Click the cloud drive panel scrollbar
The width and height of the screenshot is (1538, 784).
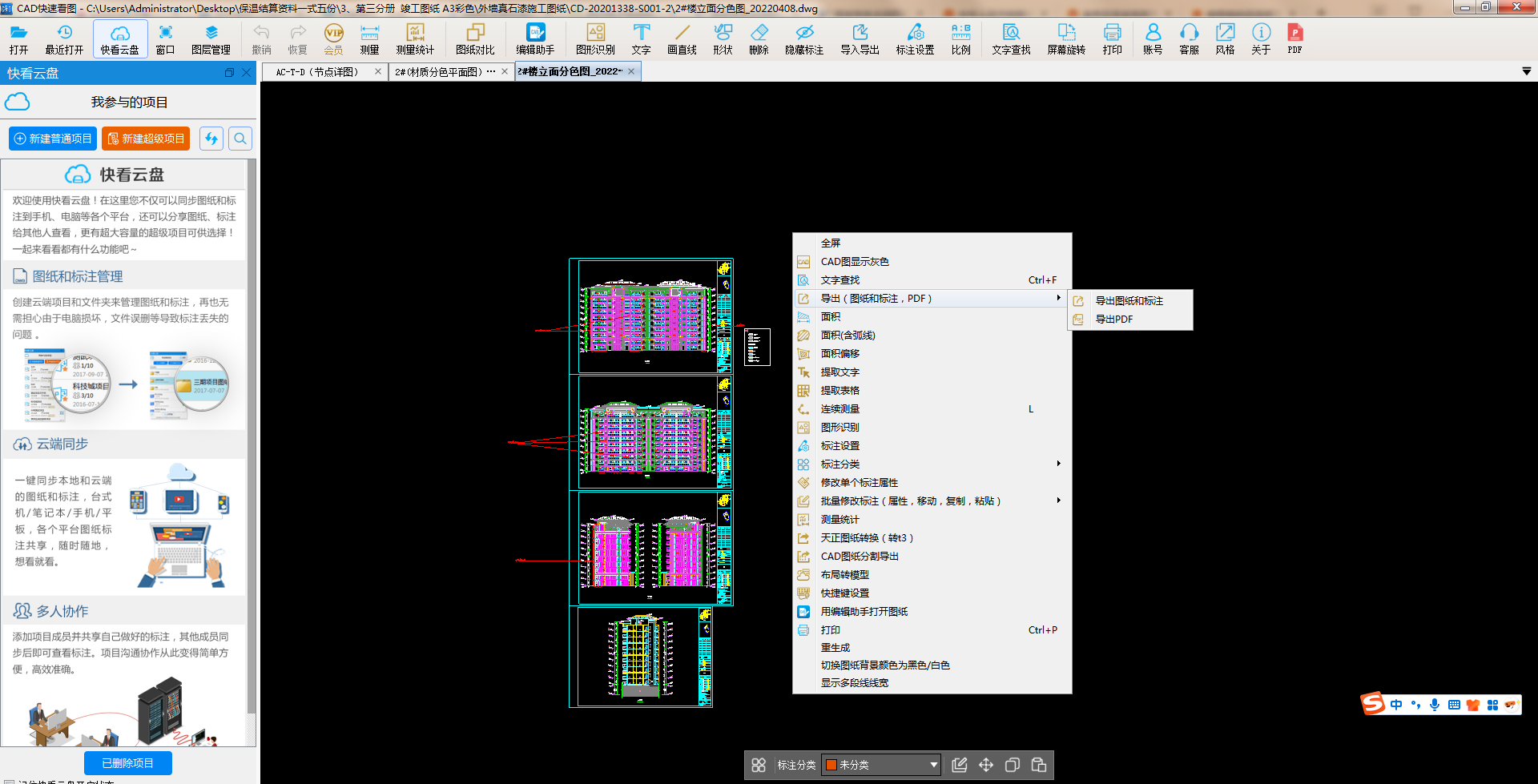pyautogui.click(x=252, y=436)
